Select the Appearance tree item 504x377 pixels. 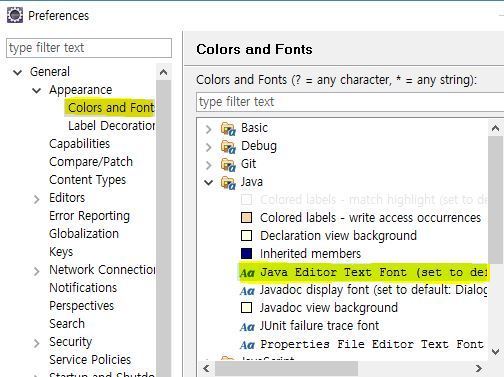pyautogui.click(x=81, y=90)
